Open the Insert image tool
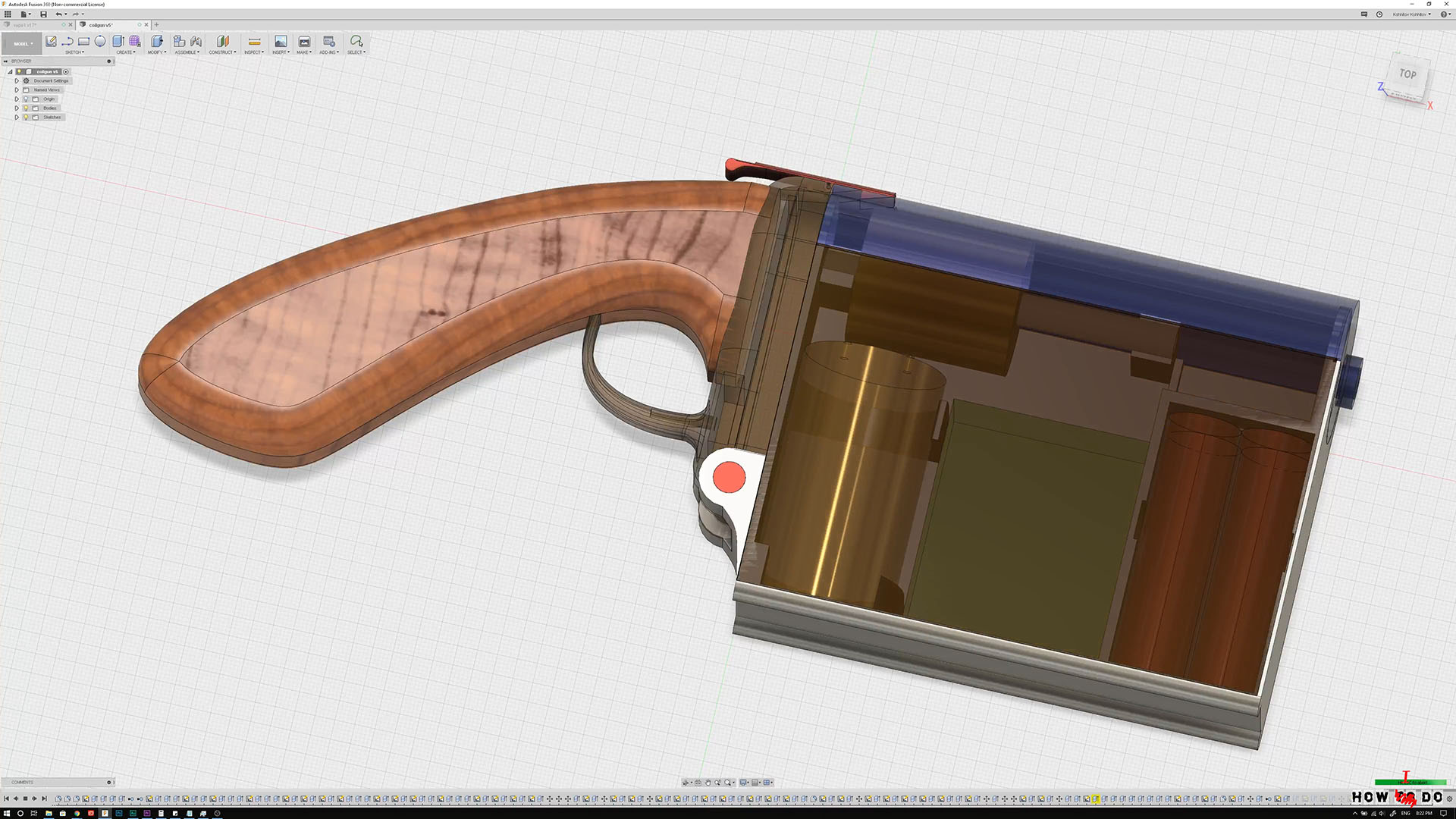Viewport: 1456px width, 819px height. click(x=282, y=42)
